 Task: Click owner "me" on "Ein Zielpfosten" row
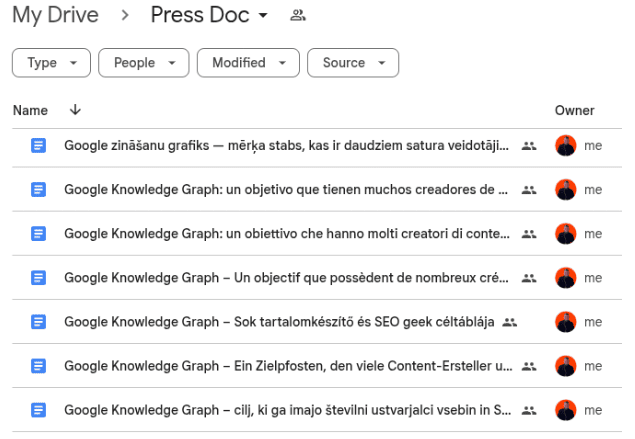point(593,367)
